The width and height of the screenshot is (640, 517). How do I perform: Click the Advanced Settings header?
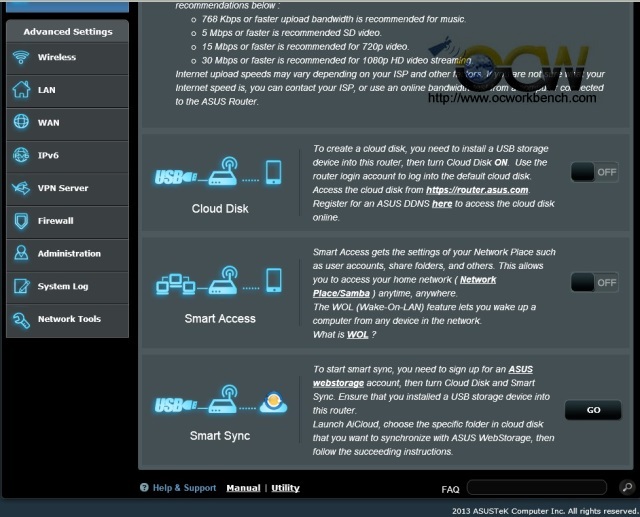click(68, 31)
